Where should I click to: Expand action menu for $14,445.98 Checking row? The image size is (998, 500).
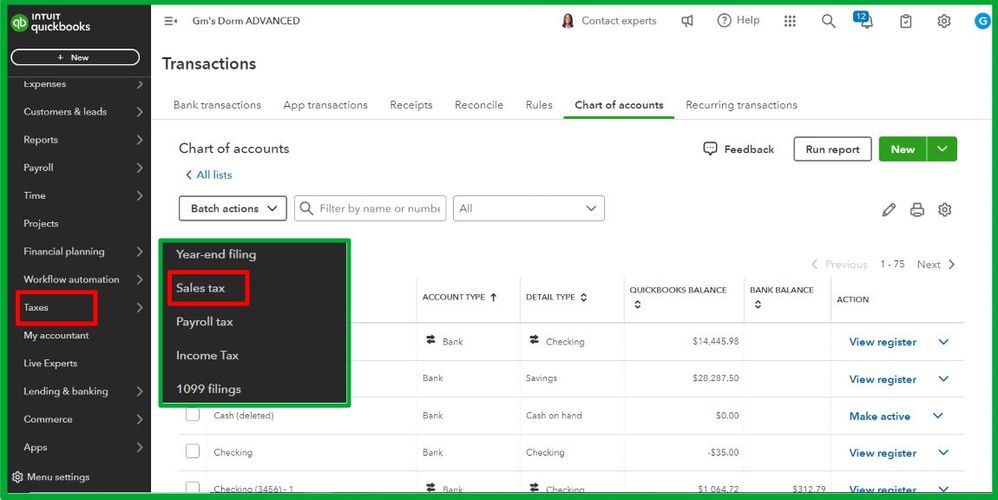(x=943, y=342)
